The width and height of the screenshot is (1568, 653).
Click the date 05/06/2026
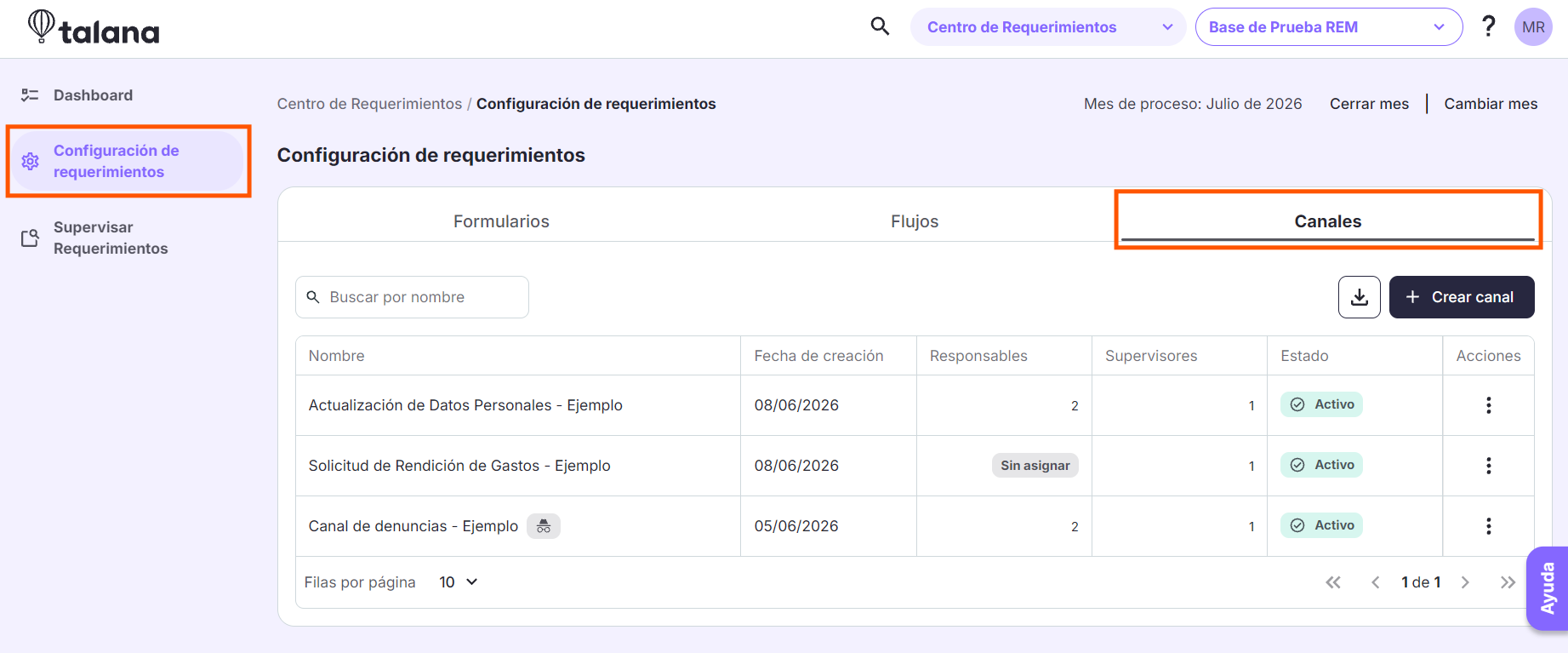pyautogui.click(x=796, y=526)
